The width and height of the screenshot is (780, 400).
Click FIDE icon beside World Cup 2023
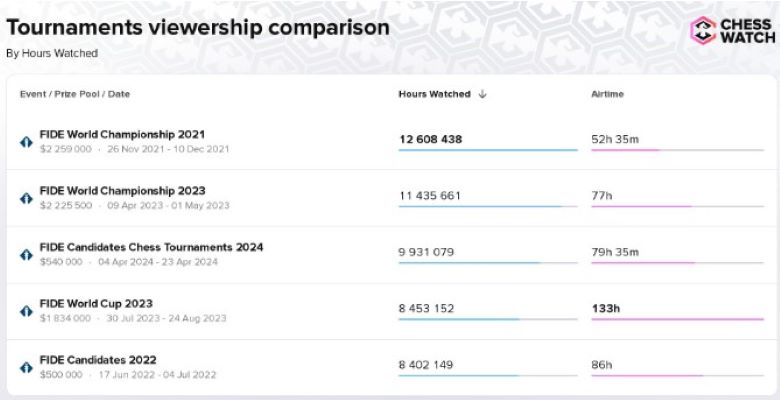[26, 311]
